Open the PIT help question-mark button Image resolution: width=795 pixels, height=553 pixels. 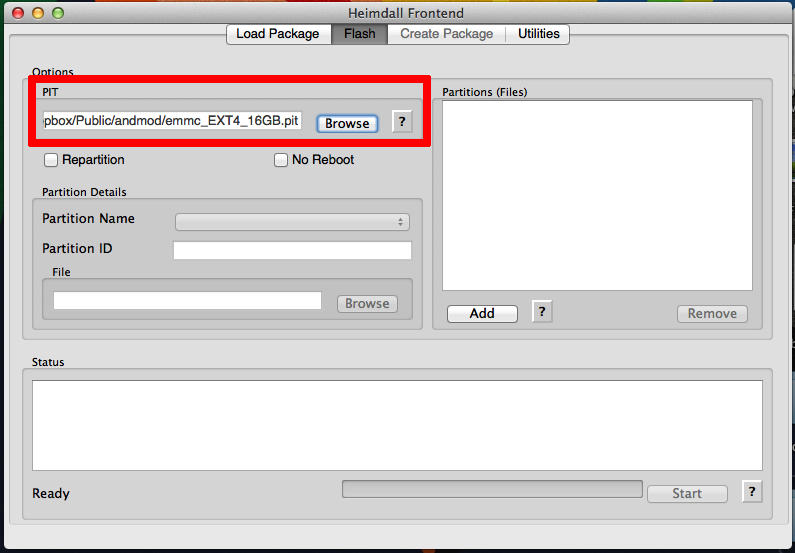(402, 122)
